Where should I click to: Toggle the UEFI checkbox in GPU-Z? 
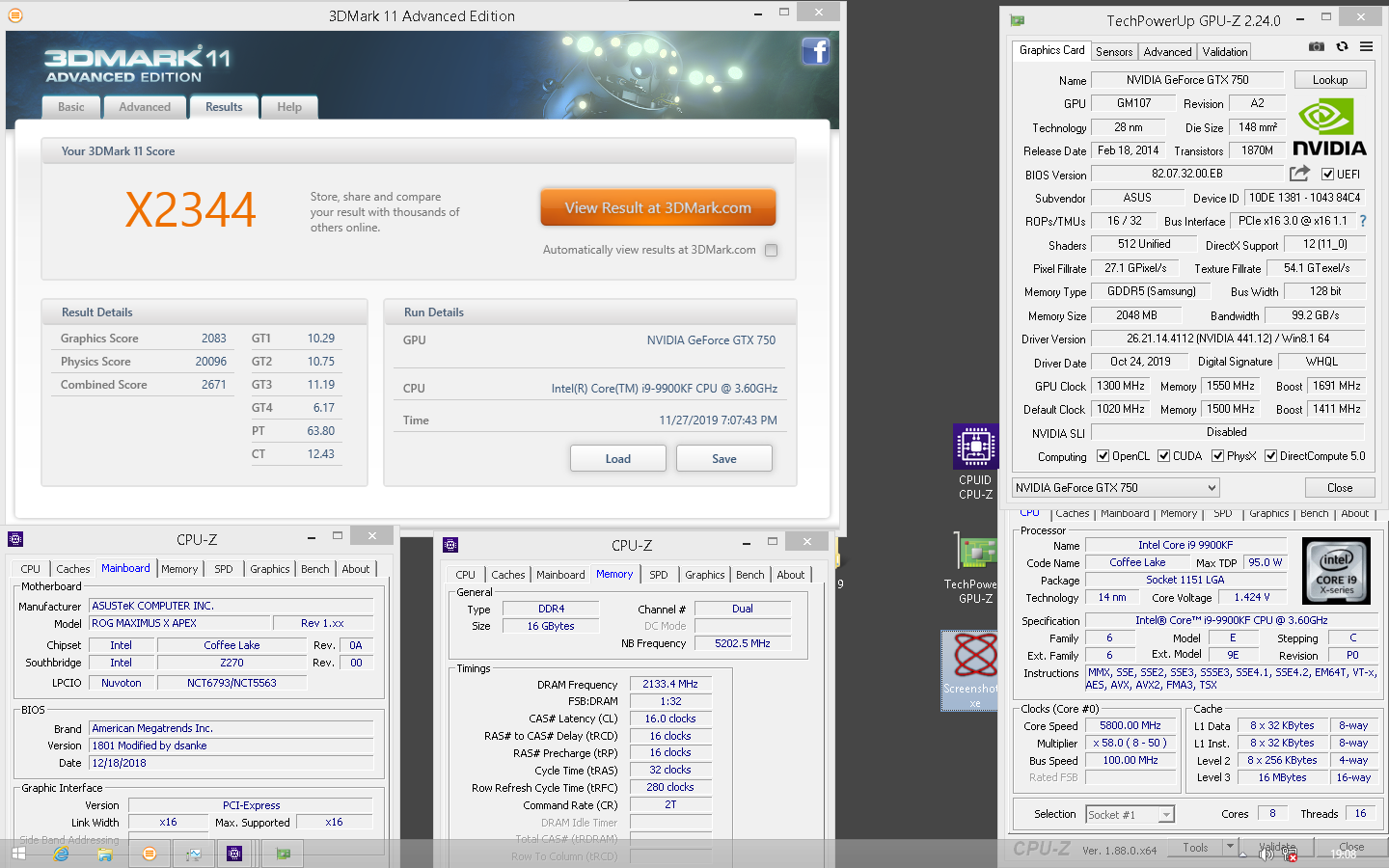[x=1328, y=175]
